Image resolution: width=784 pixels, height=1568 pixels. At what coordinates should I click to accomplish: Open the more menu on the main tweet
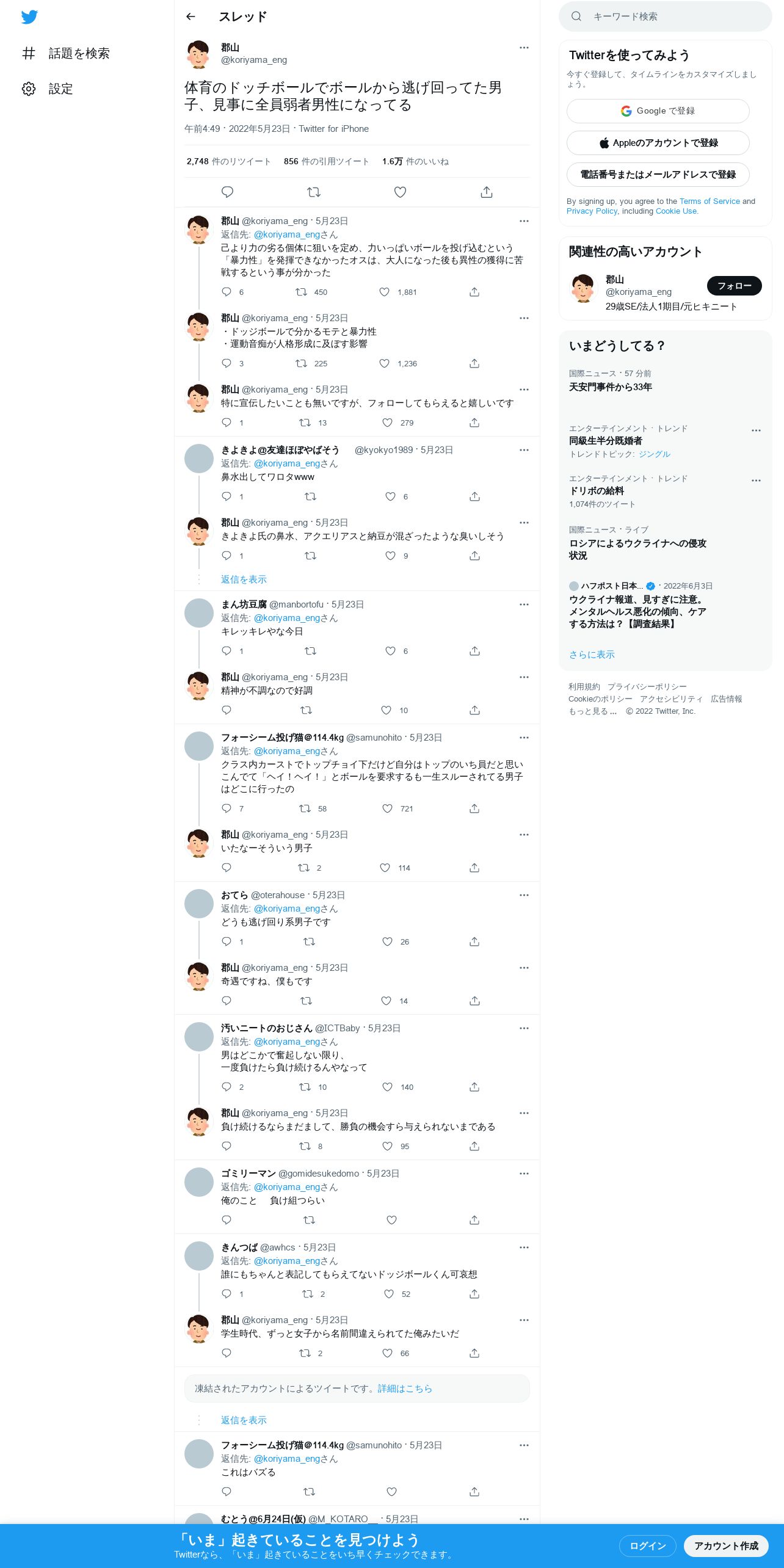[x=524, y=48]
